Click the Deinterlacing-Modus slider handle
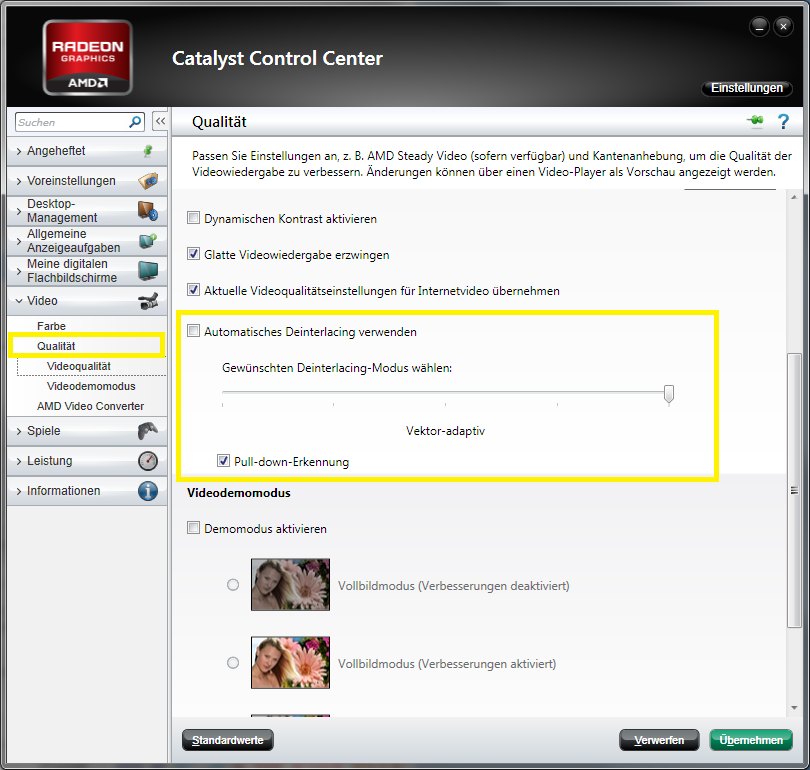The image size is (810, 770). click(669, 394)
